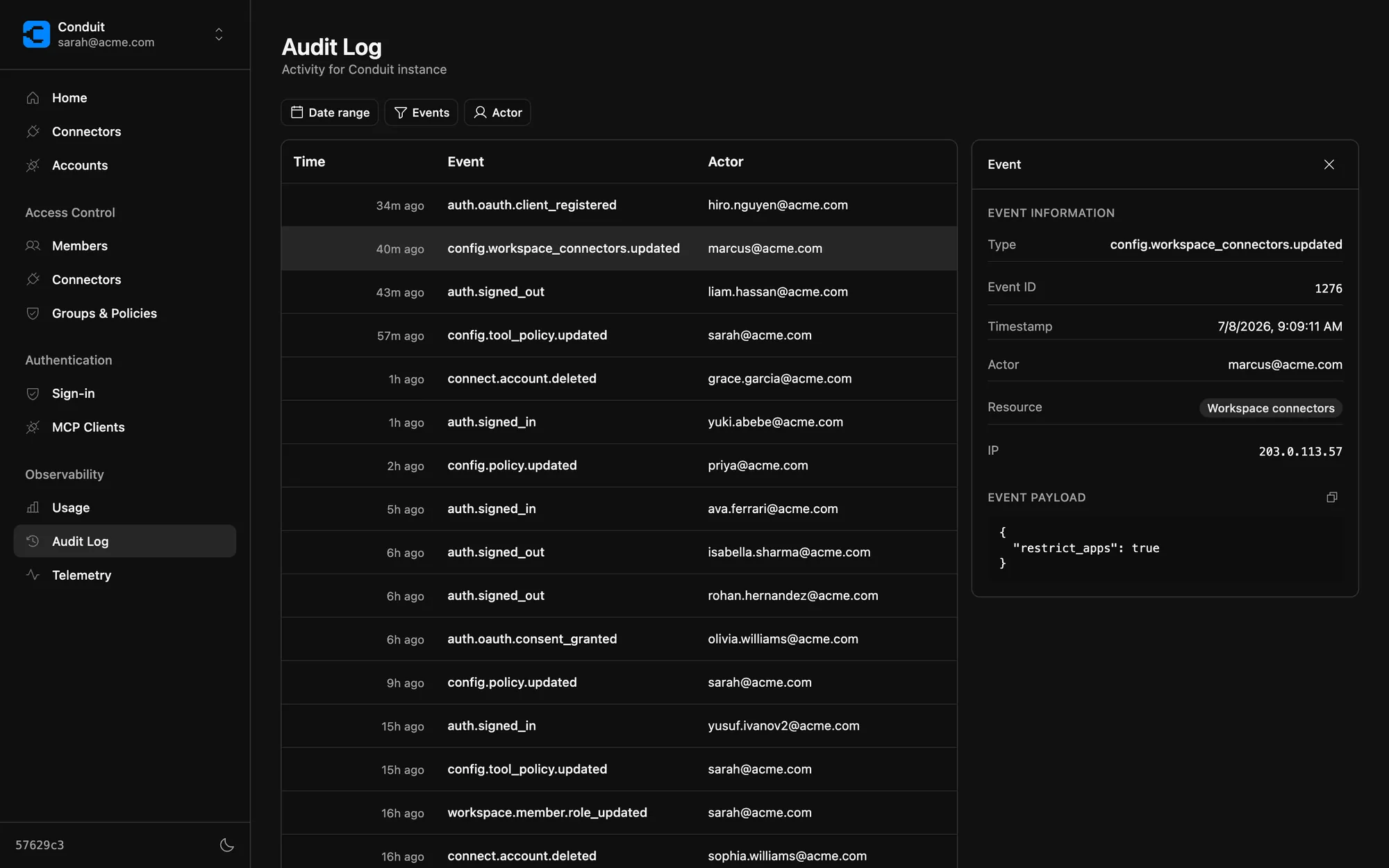Select isabella.sharma@acme.com signed out row

619,552
